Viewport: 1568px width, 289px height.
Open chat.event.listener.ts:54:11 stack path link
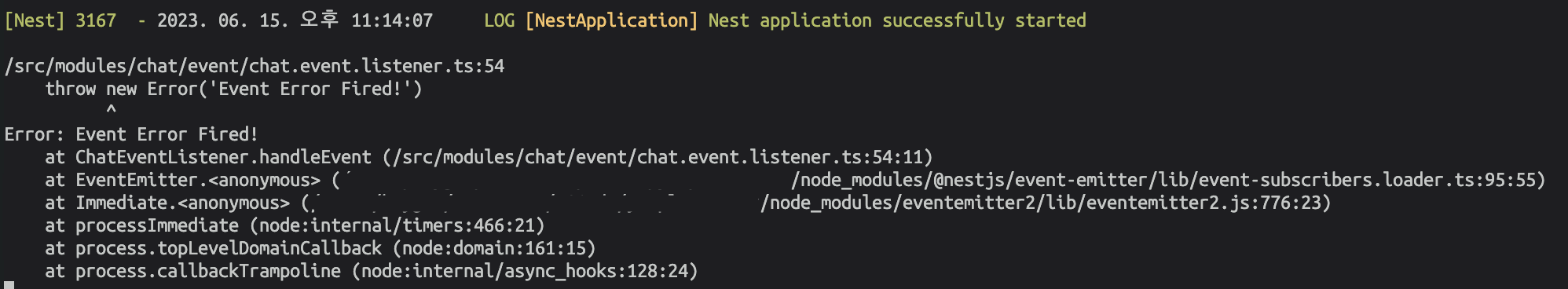(x=658, y=157)
